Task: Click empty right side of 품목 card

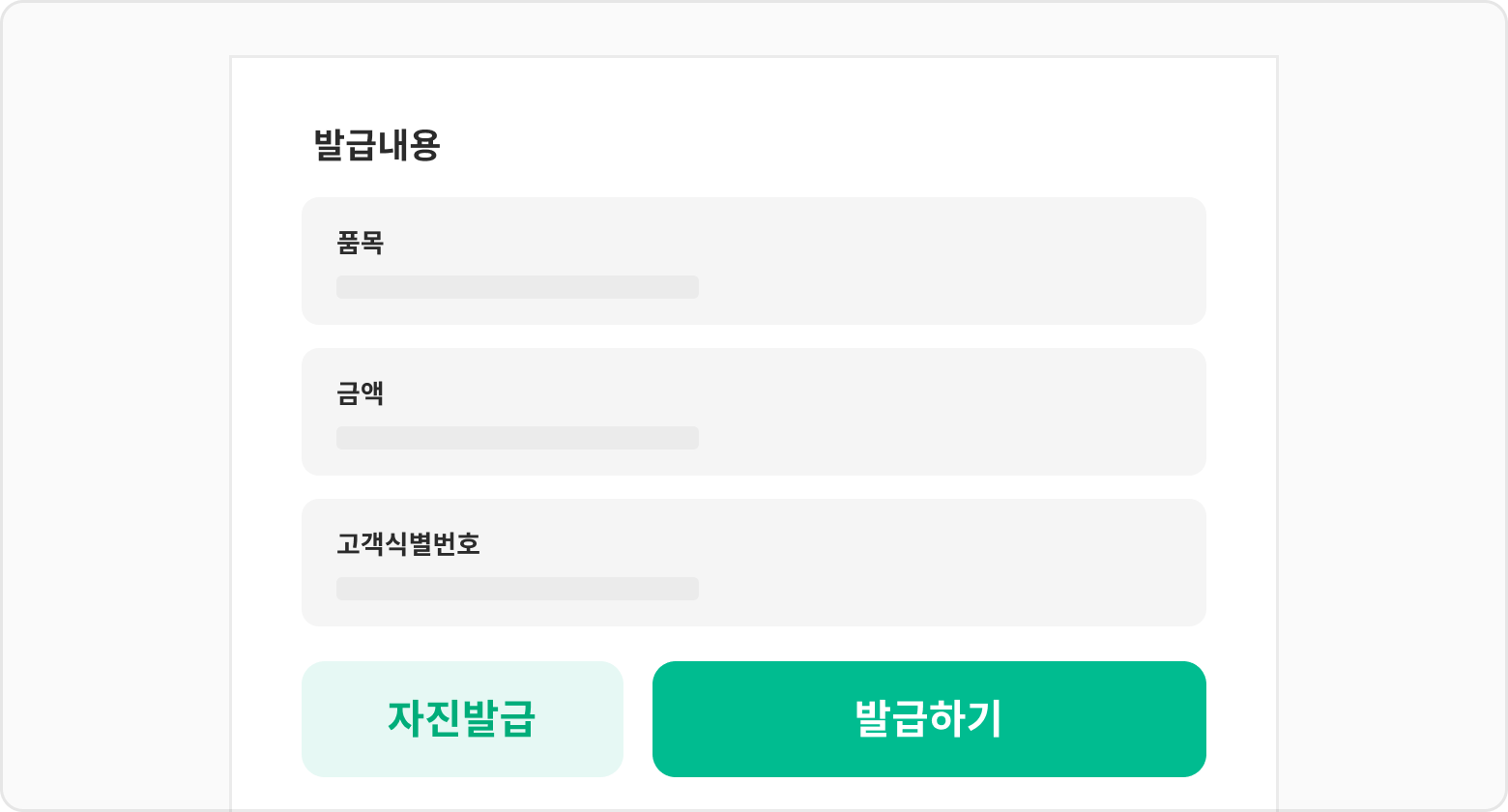Action: (967, 261)
